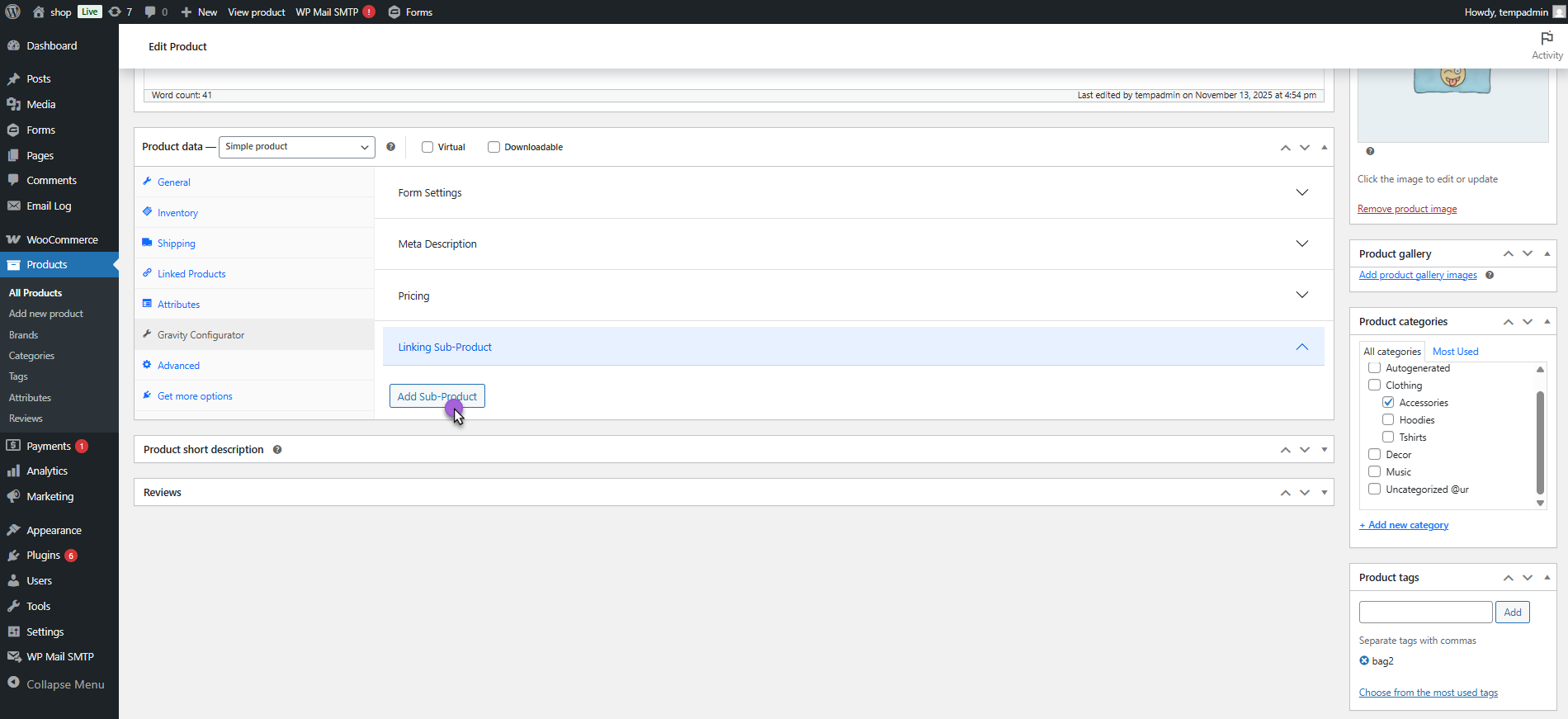Collapse the Linking Sub-Product section
1568x719 pixels.
[x=1301, y=348]
